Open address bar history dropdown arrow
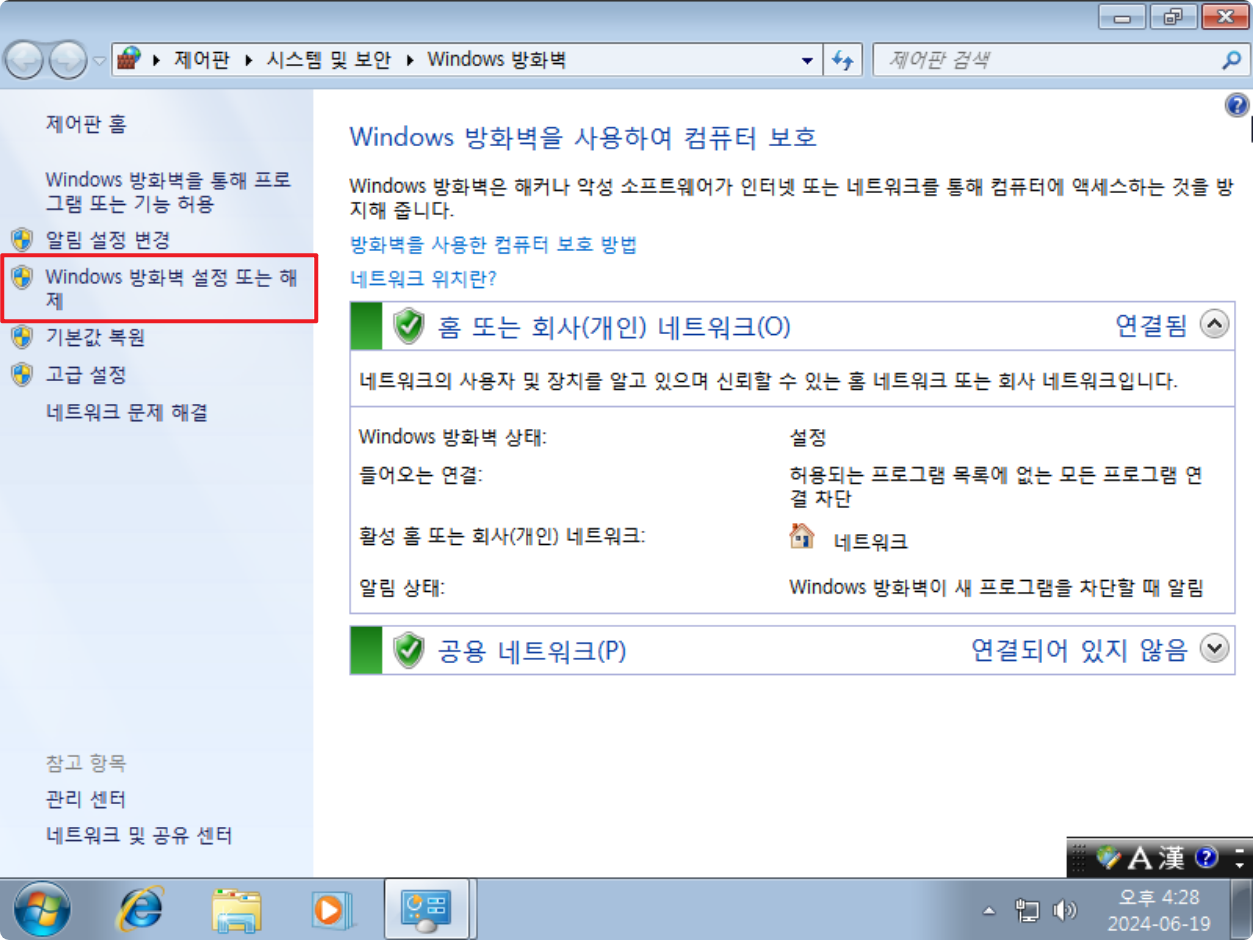The width and height of the screenshot is (1253, 940). click(x=807, y=61)
